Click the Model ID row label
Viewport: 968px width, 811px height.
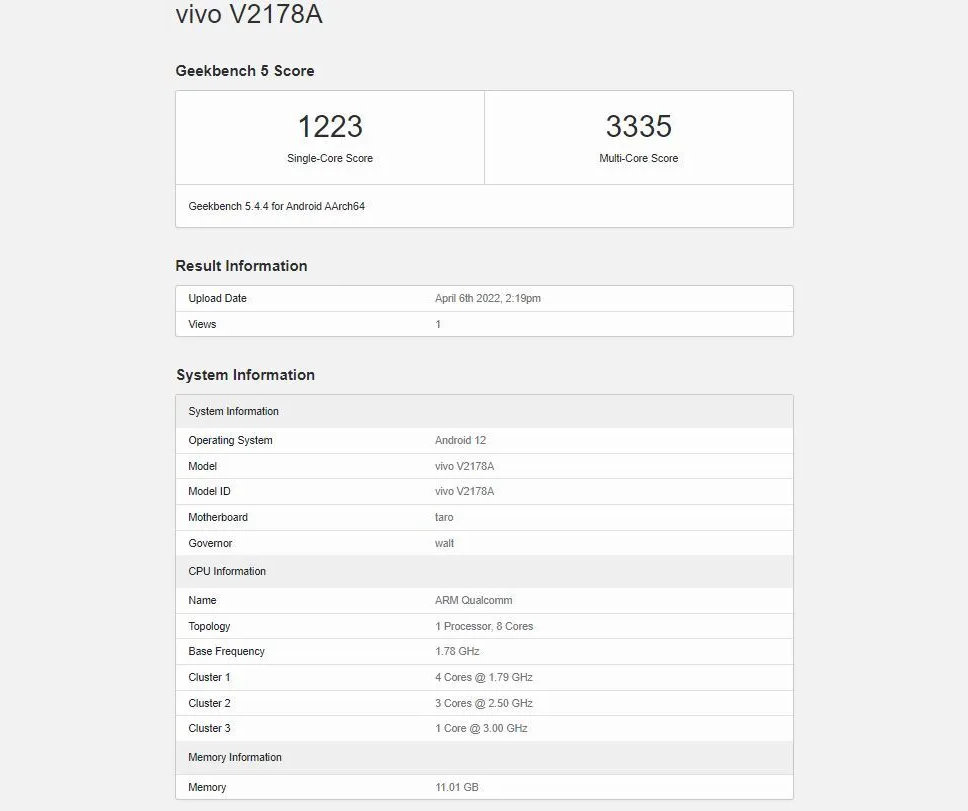[x=209, y=492]
